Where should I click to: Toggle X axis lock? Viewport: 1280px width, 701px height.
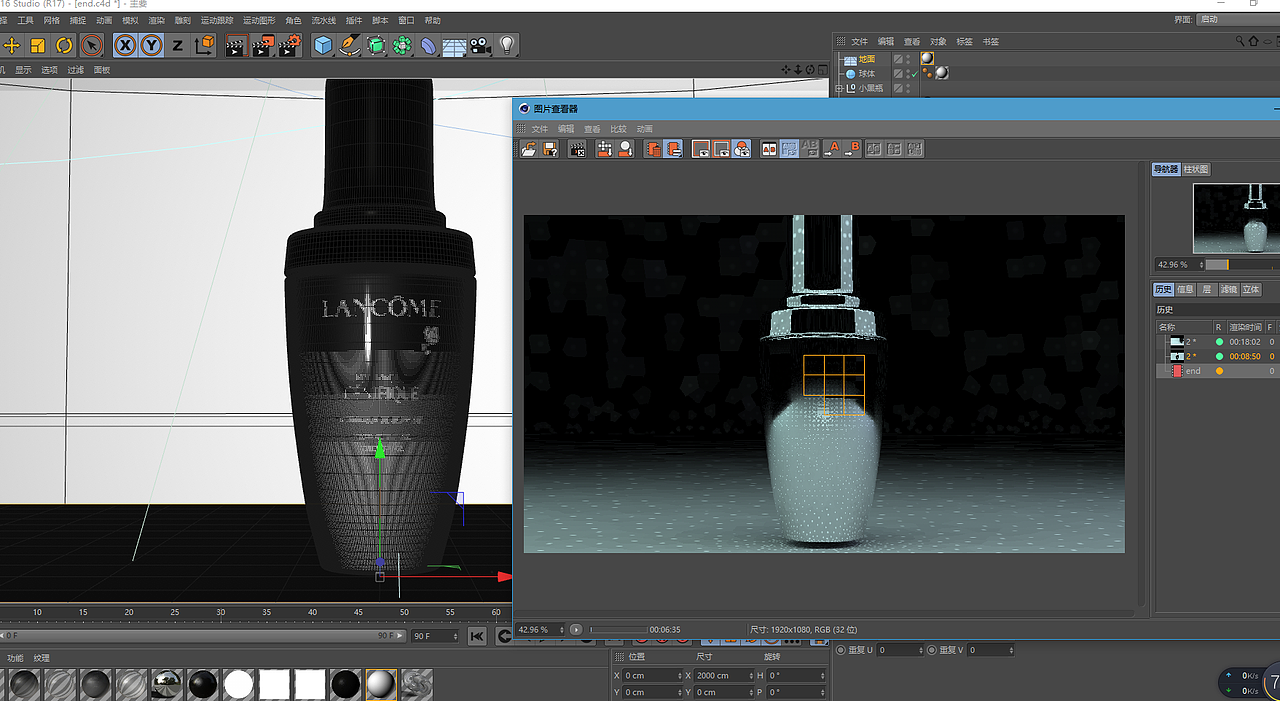125,45
